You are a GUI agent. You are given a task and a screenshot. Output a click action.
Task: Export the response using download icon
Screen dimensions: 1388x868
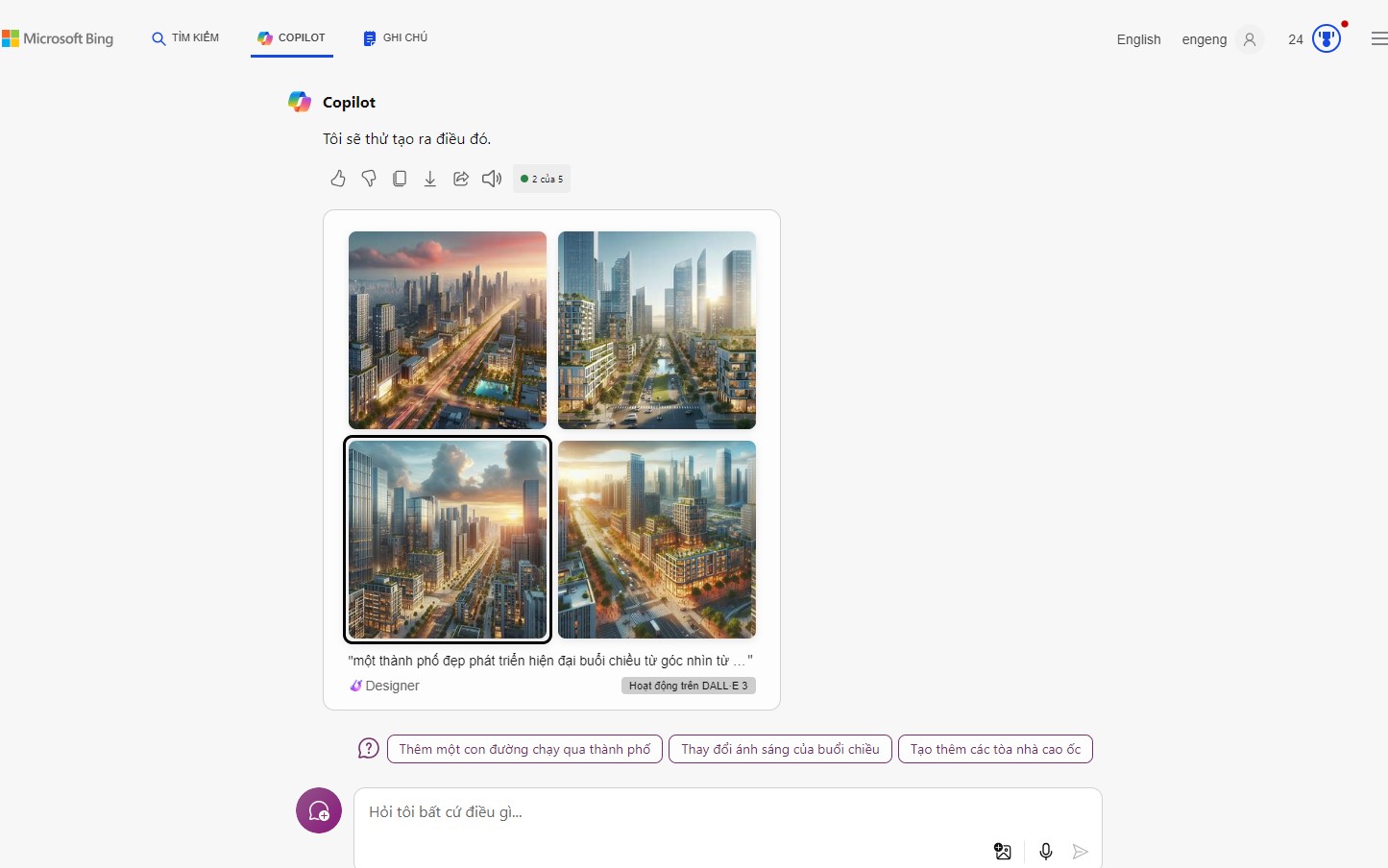pos(430,179)
